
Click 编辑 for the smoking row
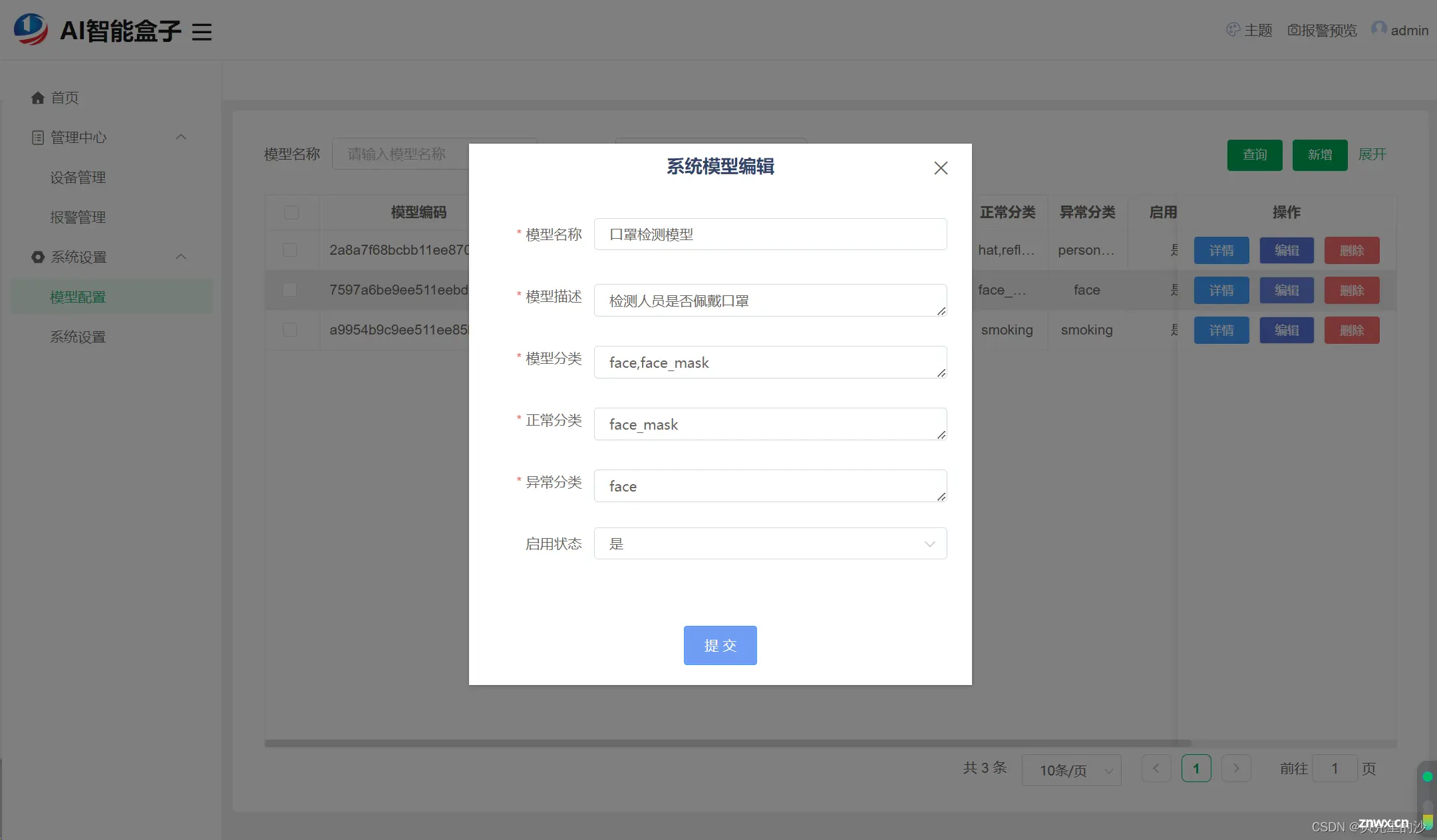[x=1287, y=331]
